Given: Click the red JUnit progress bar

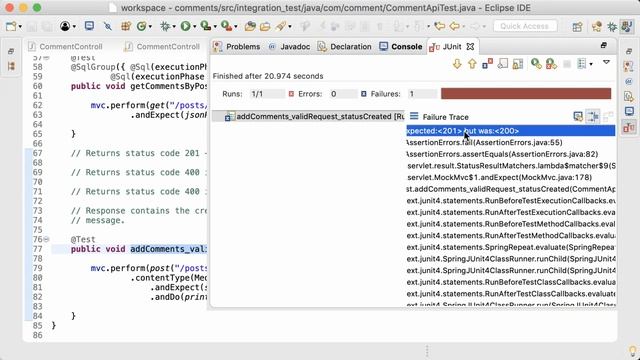Looking at the screenshot, I should (526, 93).
